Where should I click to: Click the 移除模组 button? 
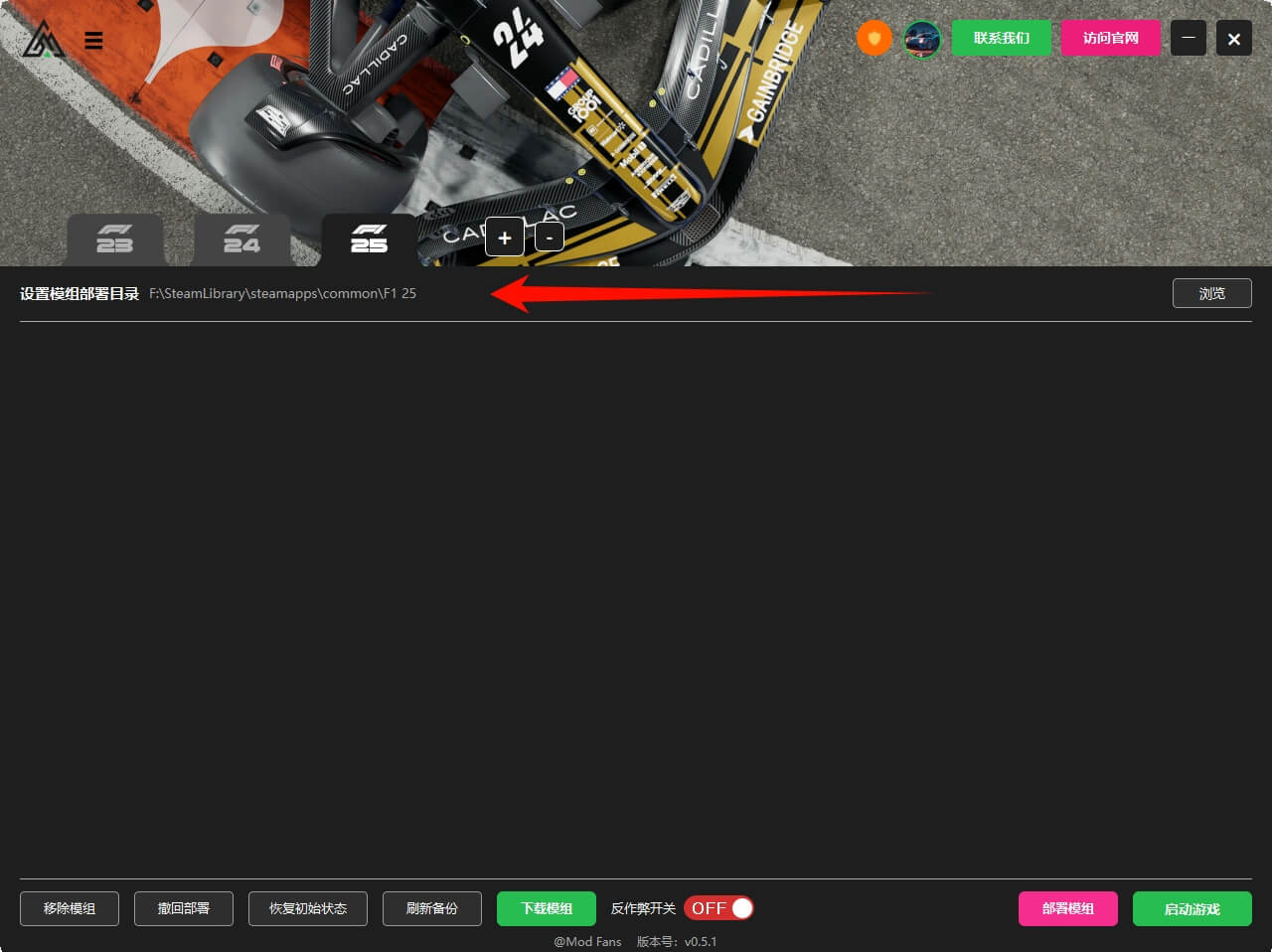(x=70, y=908)
